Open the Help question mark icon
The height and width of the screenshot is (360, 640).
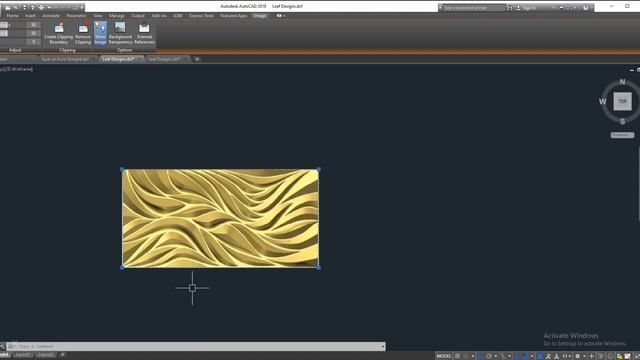pos(586,8)
